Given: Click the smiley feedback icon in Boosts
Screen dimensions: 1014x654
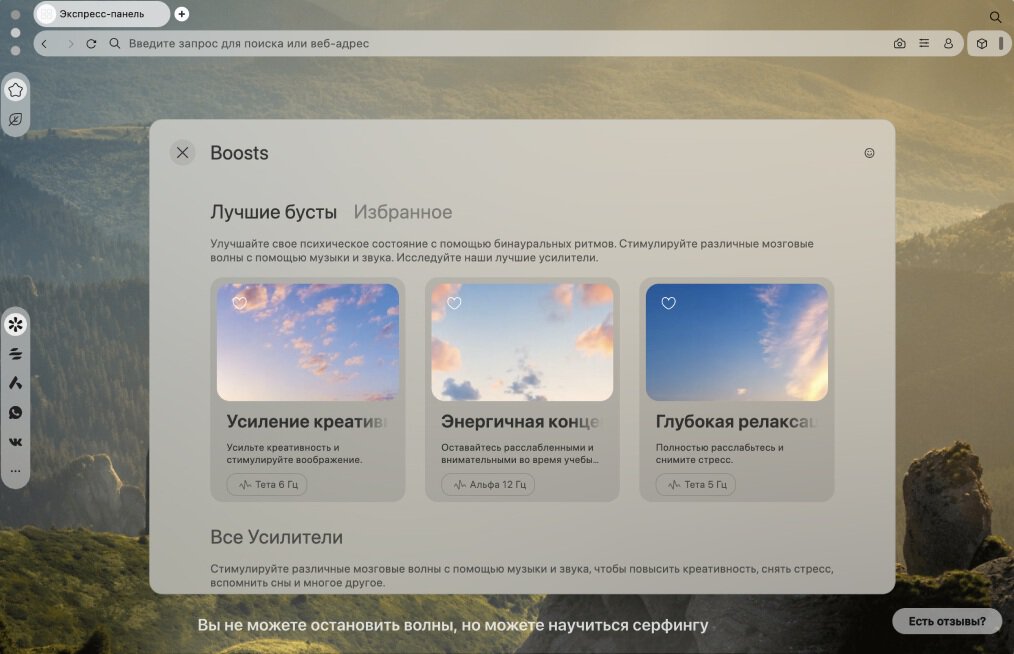Looking at the screenshot, I should pos(869,153).
